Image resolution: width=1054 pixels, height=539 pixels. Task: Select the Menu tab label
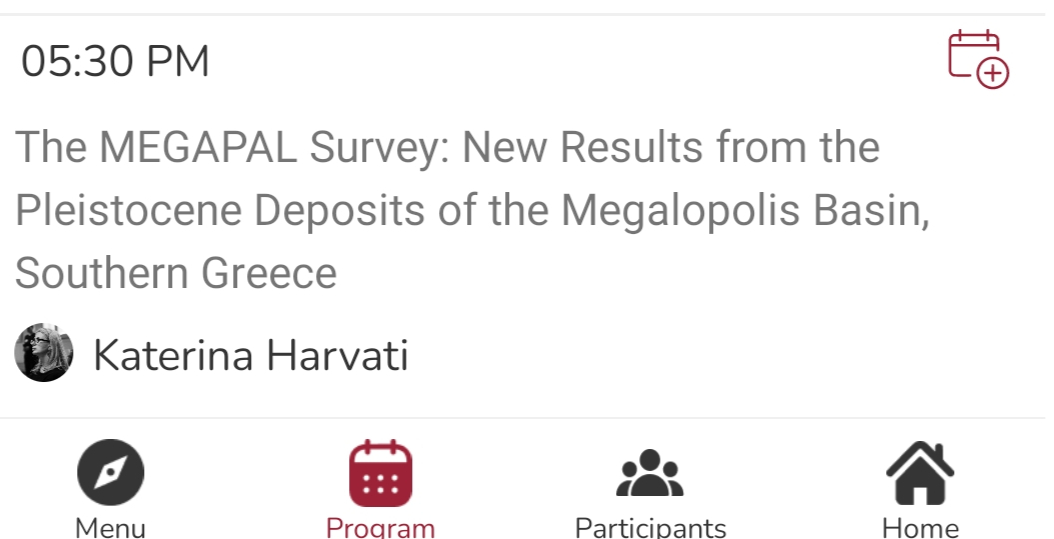click(x=111, y=527)
